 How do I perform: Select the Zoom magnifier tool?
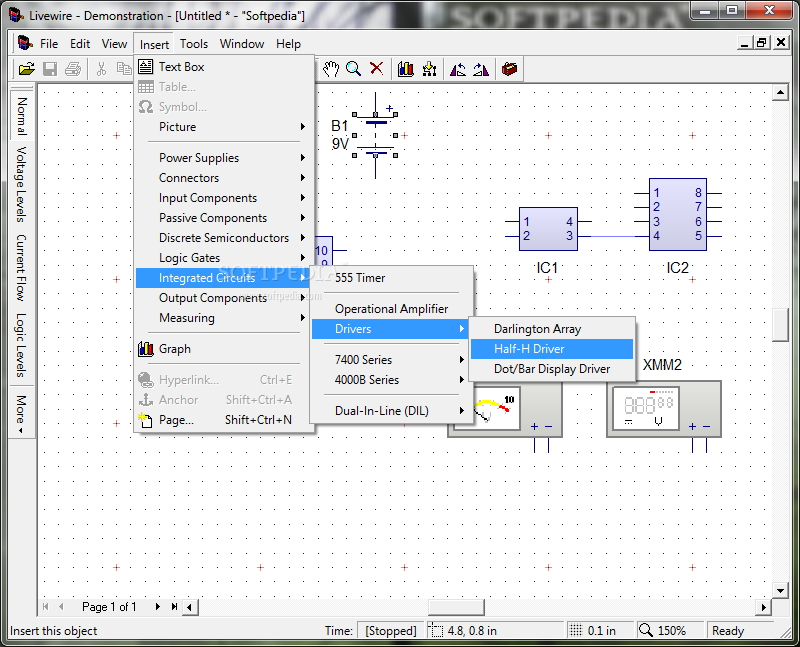pyautogui.click(x=354, y=69)
